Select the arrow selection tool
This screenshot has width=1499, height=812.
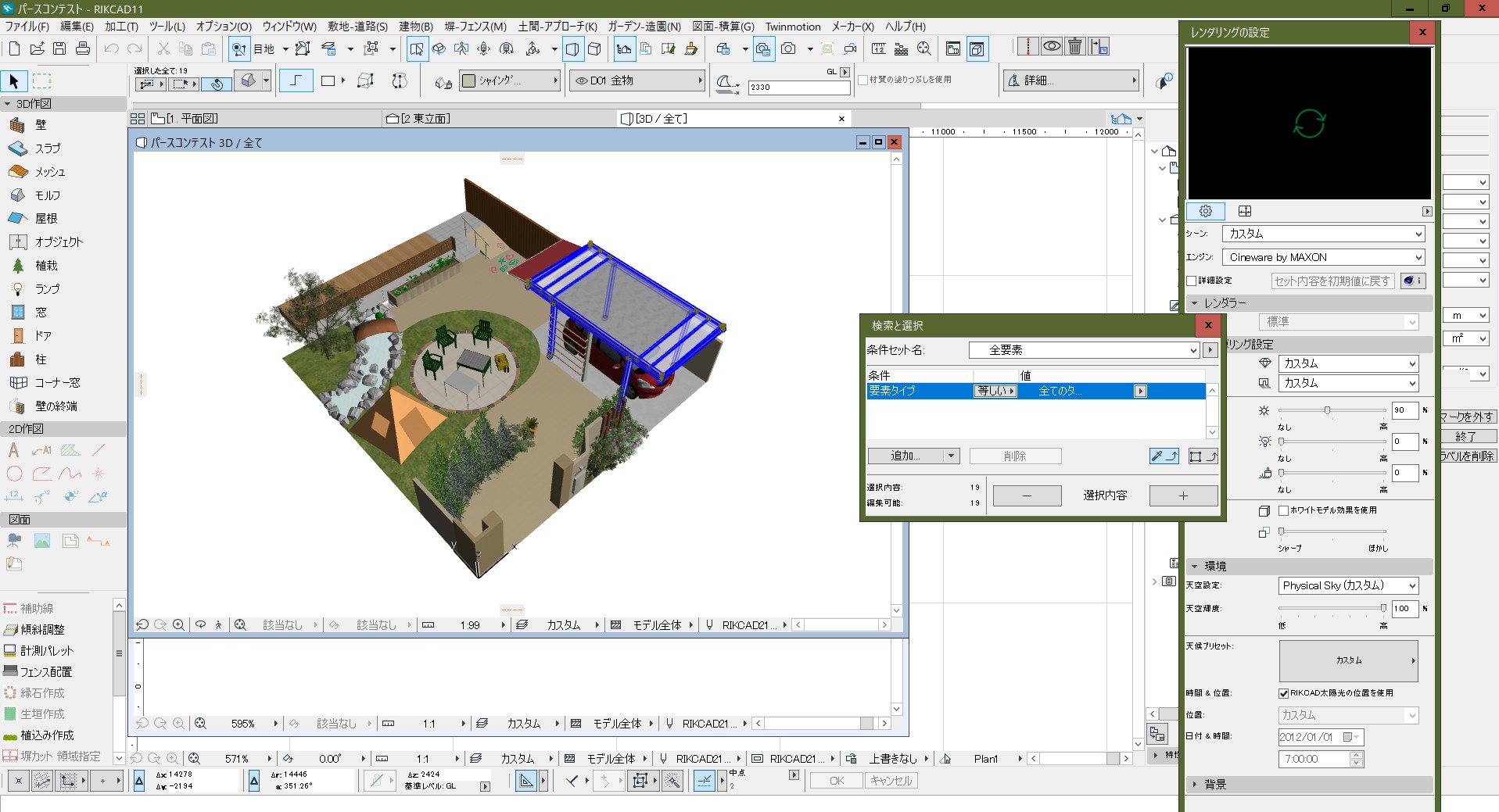point(14,81)
